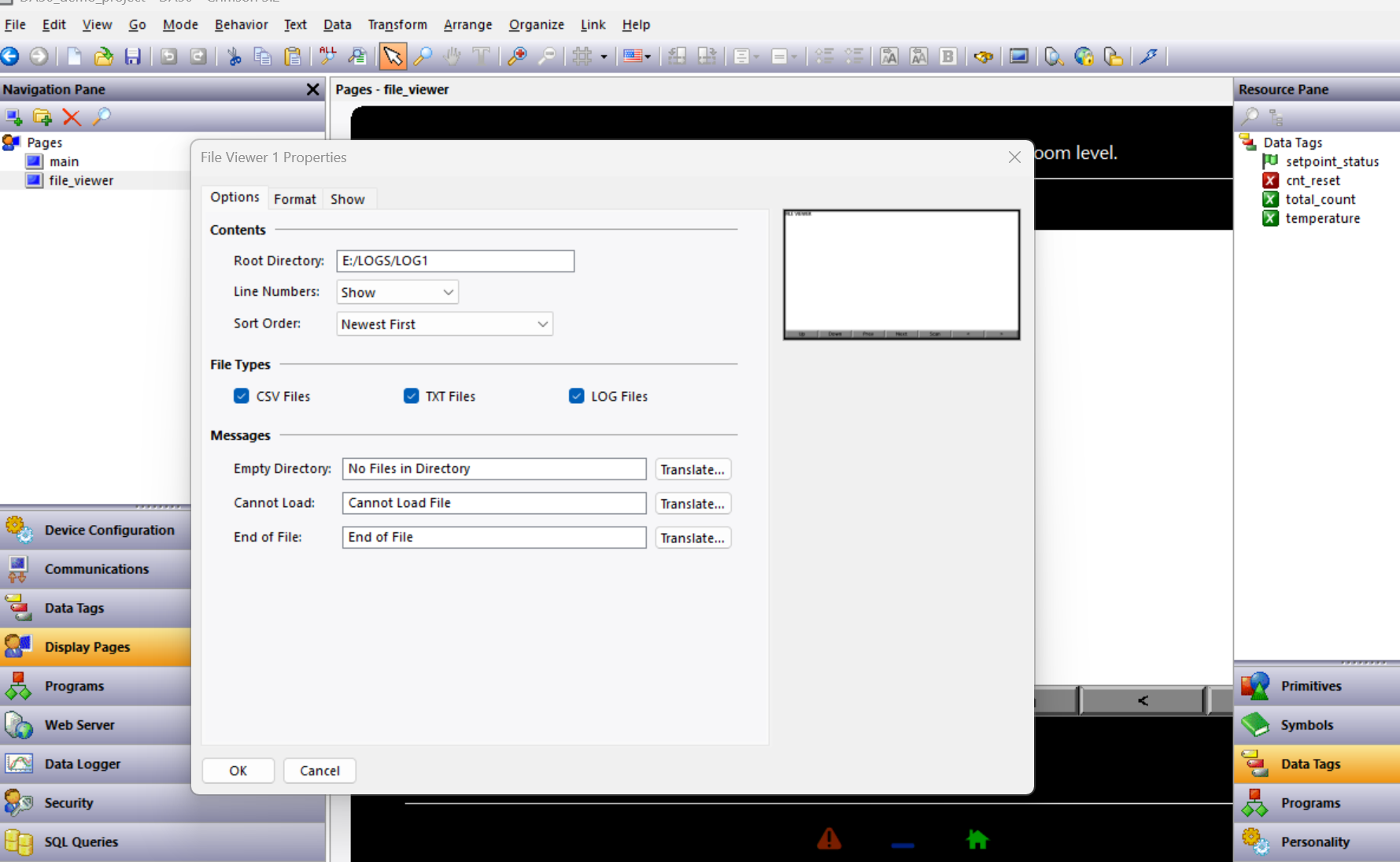The height and width of the screenshot is (862, 1400).
Task: Click Translate button for Empty Directory
Action: click(x=693, y=469)
